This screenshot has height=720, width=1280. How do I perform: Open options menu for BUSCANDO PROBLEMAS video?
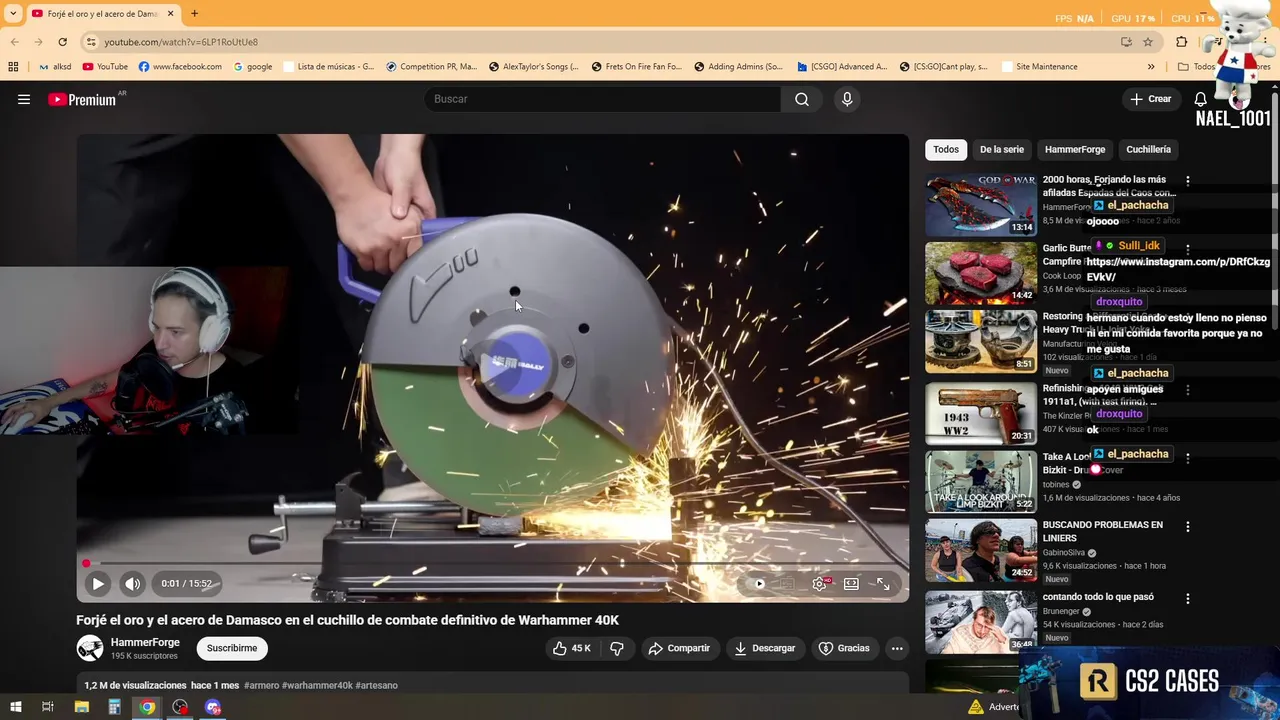pyautogui.click(x=1188, y=526)
